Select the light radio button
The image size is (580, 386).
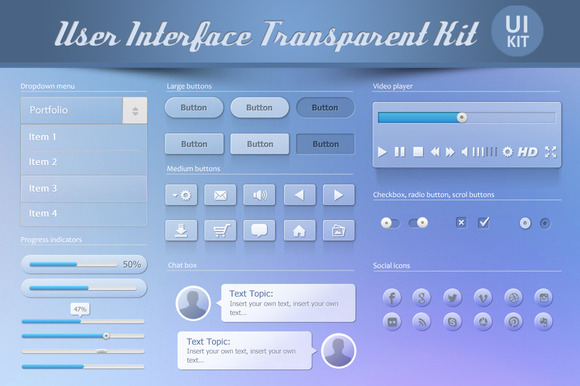click(x=525, y=223)
